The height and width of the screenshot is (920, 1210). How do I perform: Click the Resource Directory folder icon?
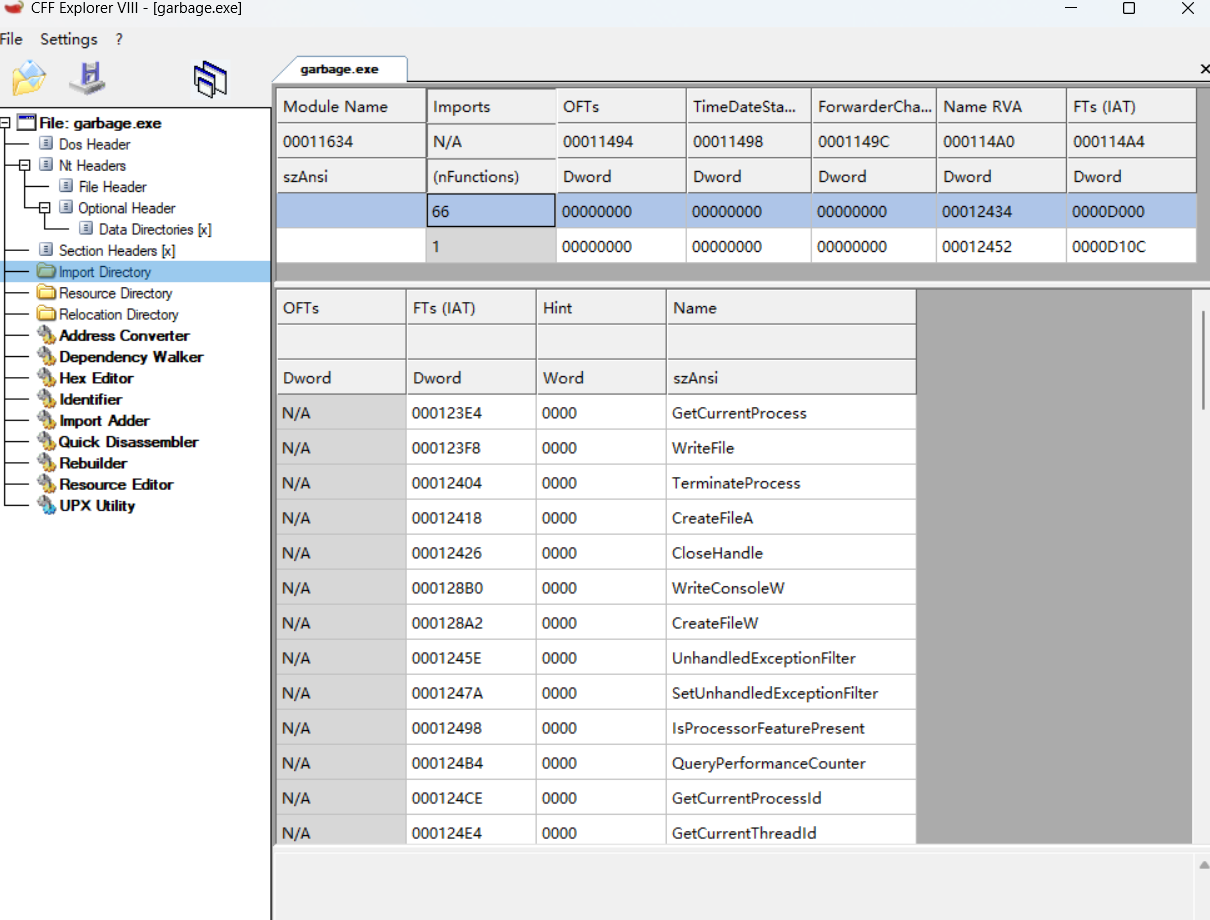[46, 293]
